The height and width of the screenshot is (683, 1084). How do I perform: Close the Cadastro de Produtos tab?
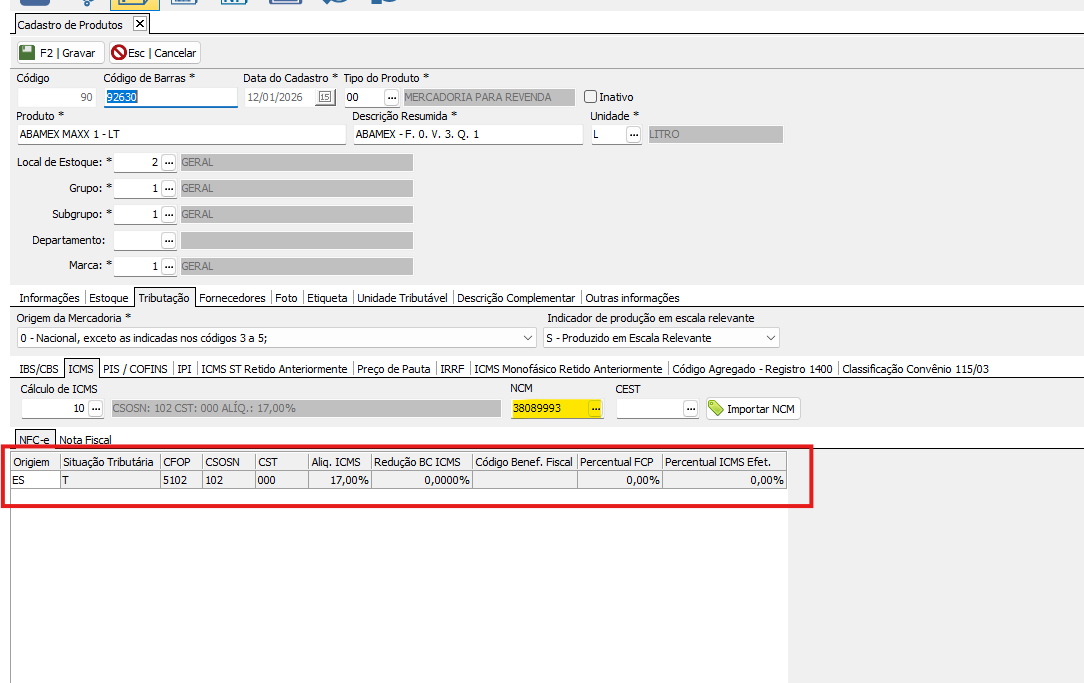click(x=139, y=23)
